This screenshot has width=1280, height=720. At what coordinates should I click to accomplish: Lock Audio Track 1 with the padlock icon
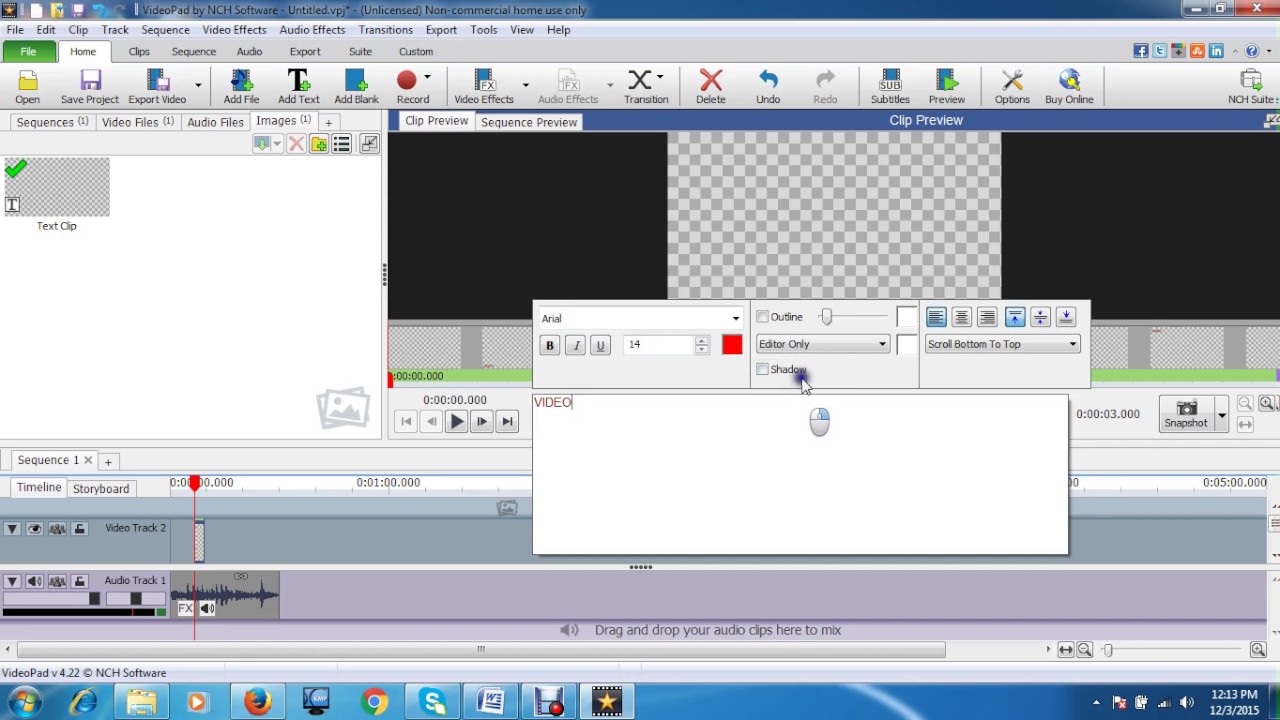[80, 581]
